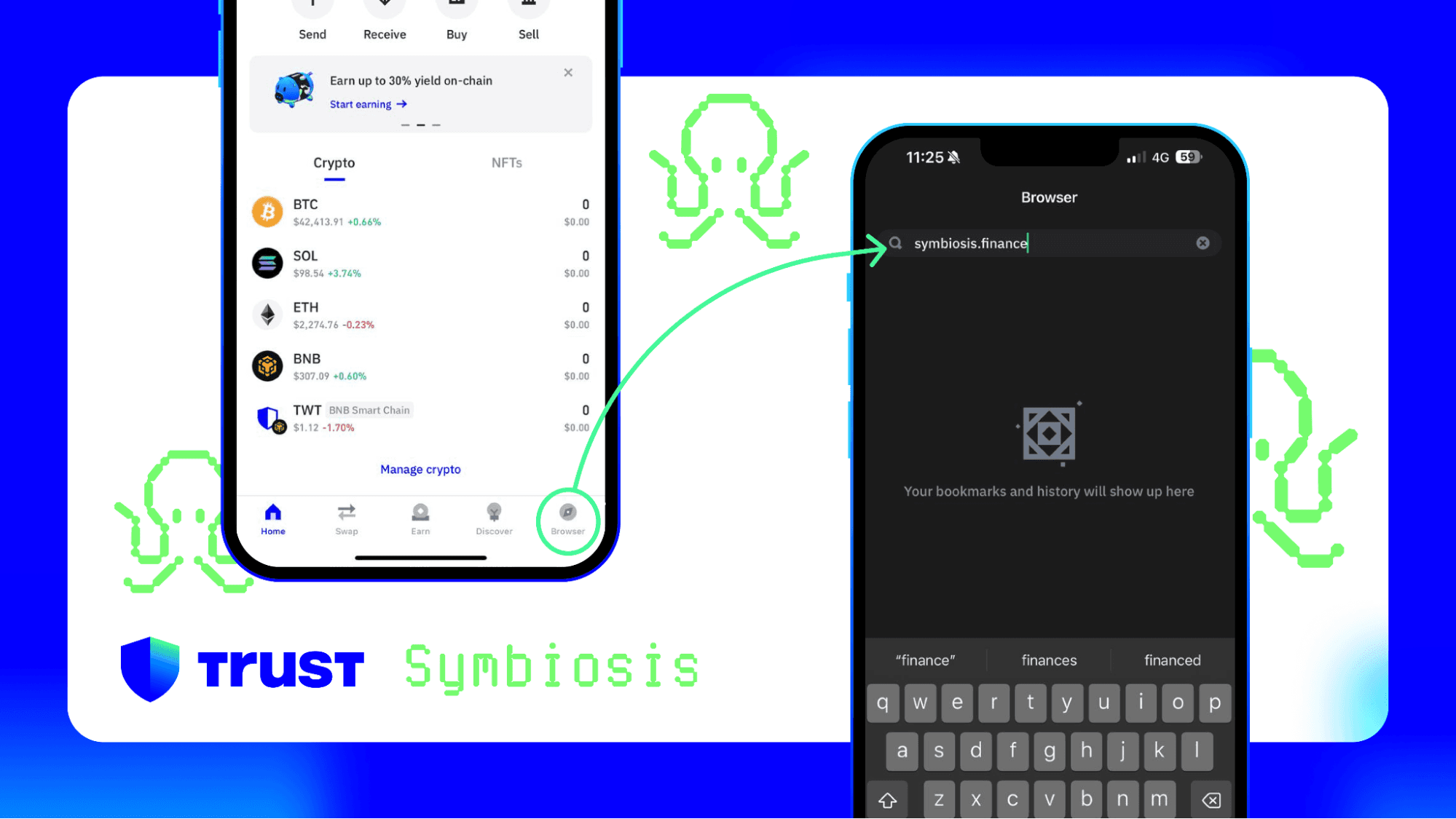Select the BTC price $42,413.91 text
This screenshot has width=1456, height=819.
(318, 222)
